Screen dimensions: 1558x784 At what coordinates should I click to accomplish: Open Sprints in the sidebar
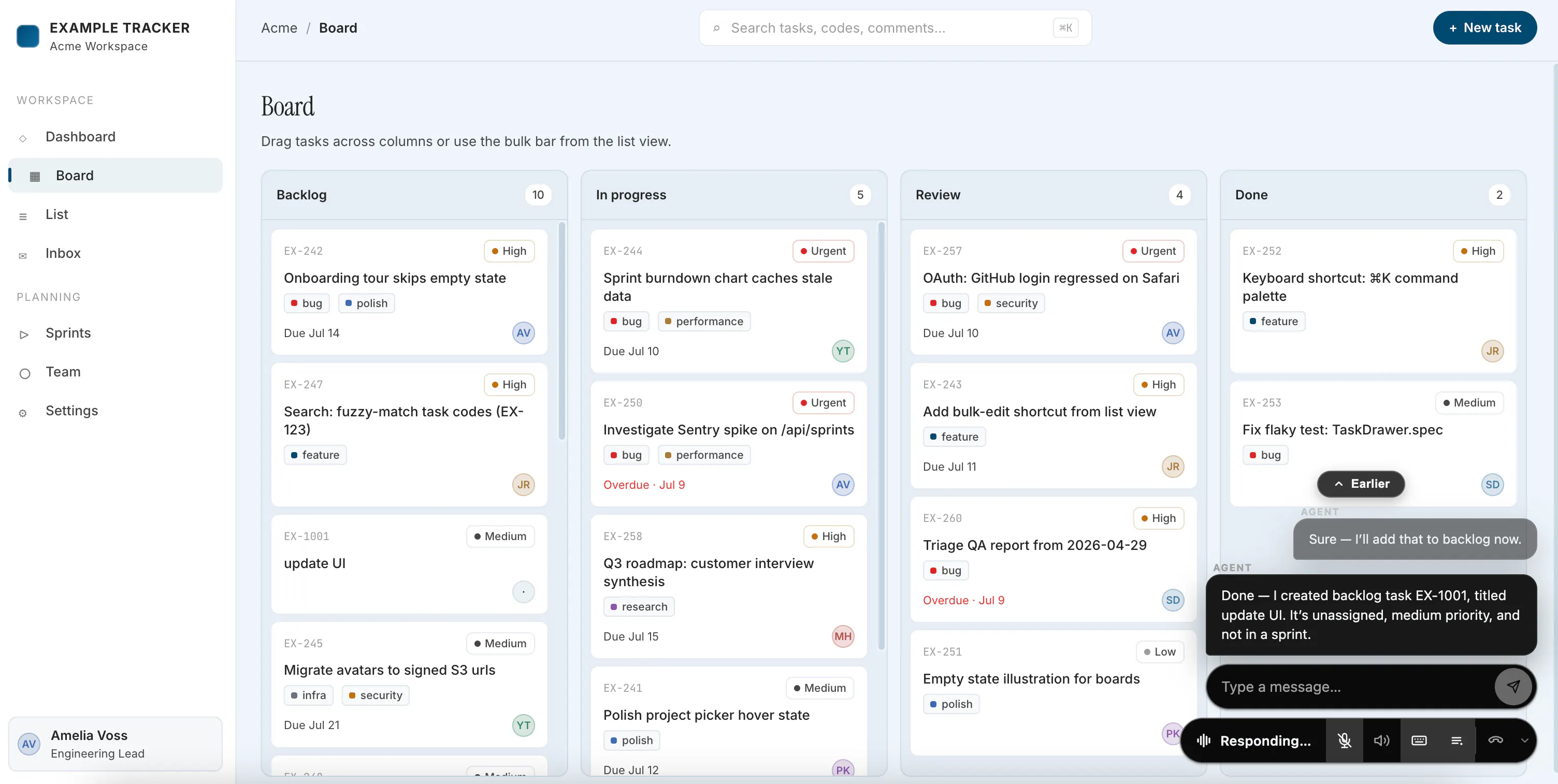(115, 333)
